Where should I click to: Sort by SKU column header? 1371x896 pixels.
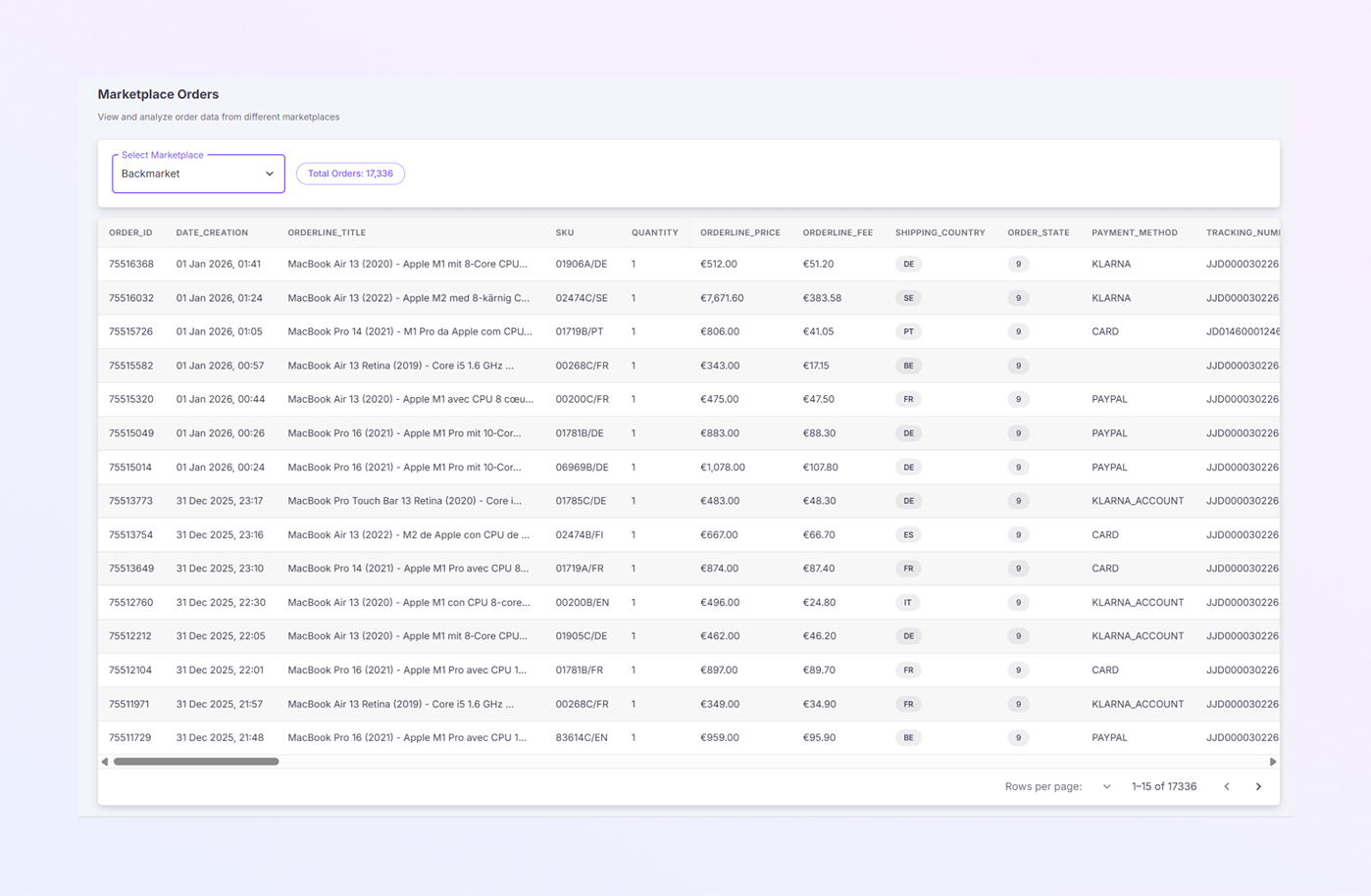pyautogui.click(x=565, y=233)
